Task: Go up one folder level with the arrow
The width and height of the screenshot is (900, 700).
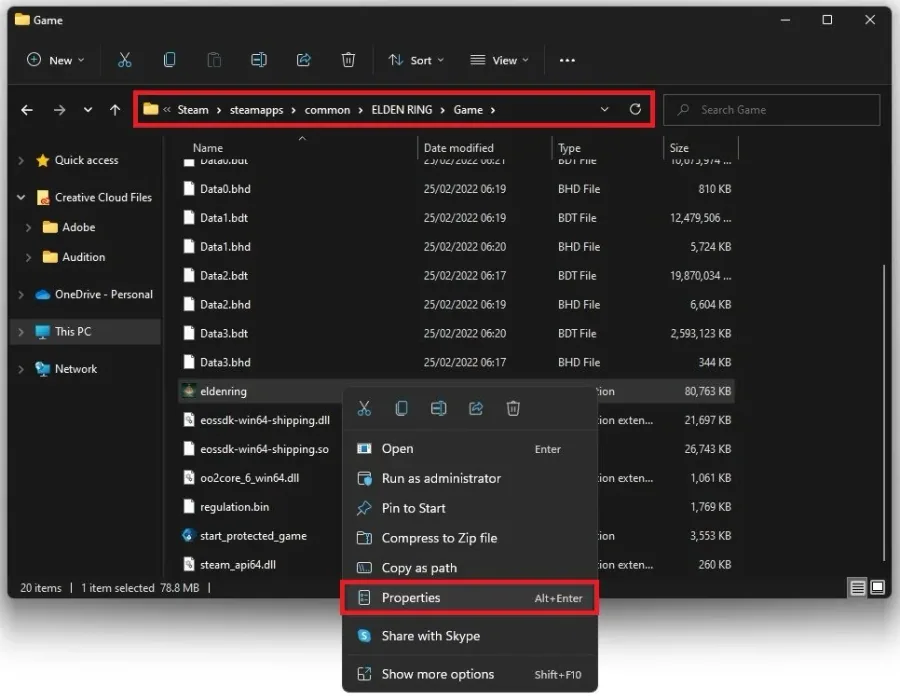Action: [x=115, y=109]
